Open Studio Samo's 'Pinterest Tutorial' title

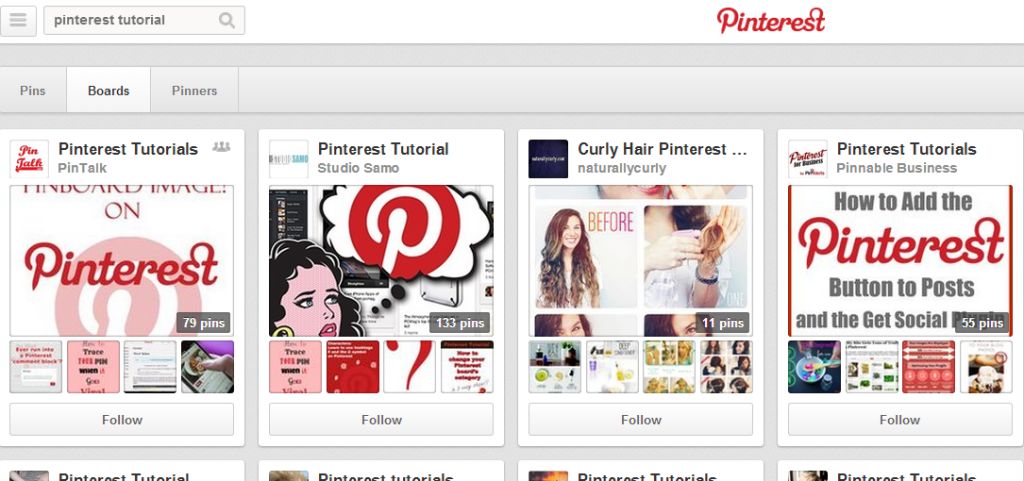[x=383, y=149]
